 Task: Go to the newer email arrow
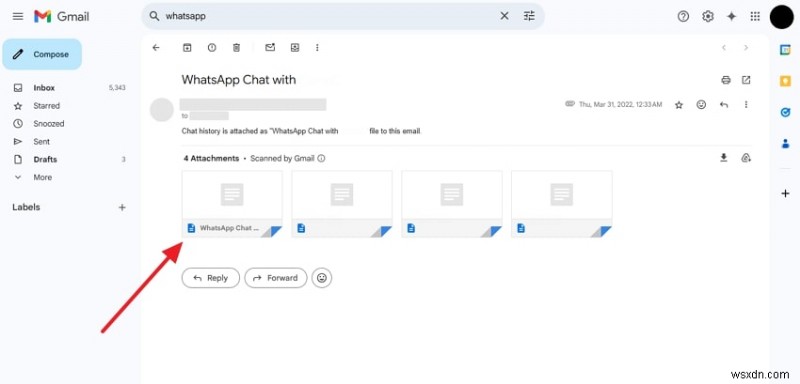[x=723, y=47]
